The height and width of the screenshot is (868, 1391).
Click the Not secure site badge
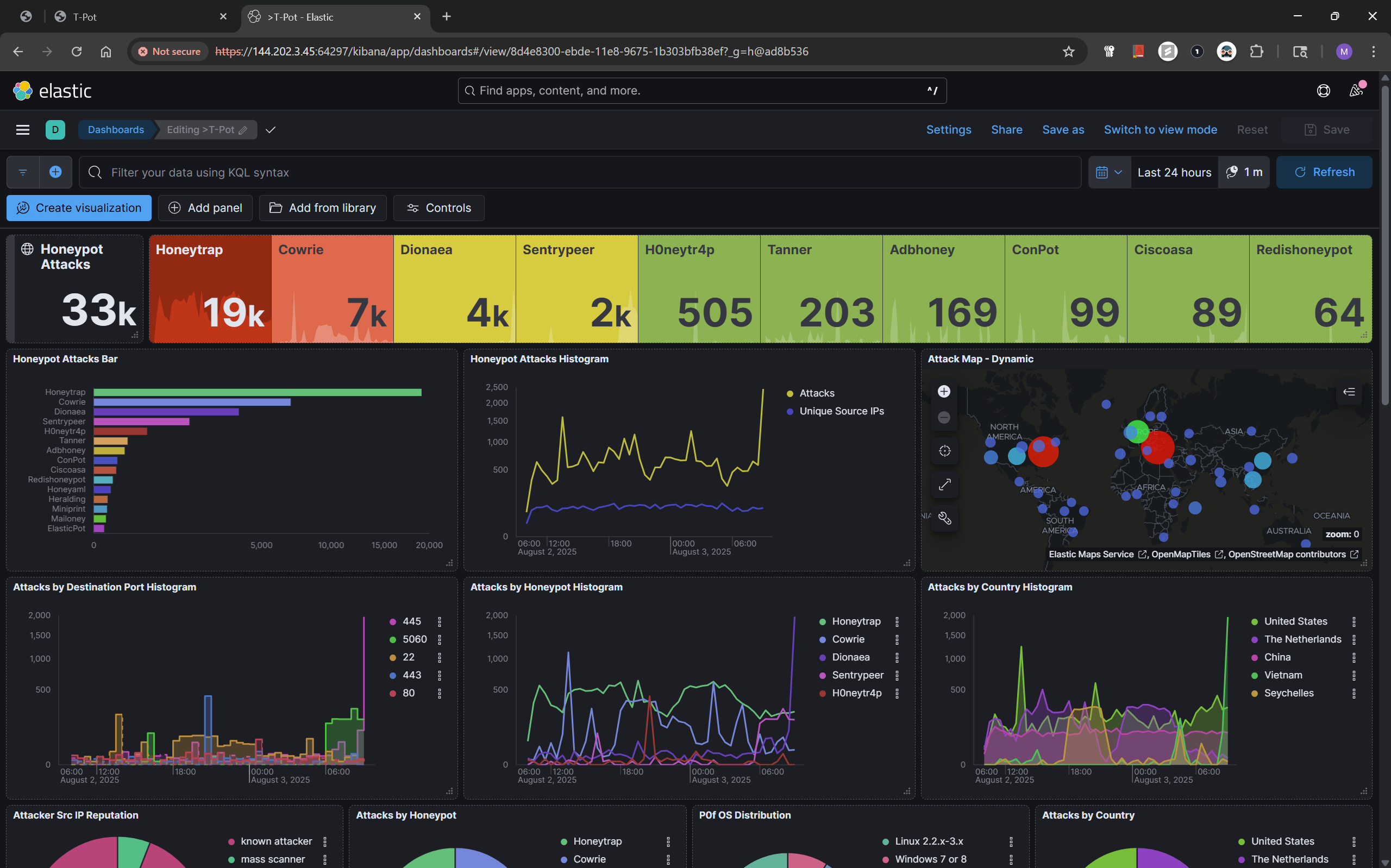point(169,52)
